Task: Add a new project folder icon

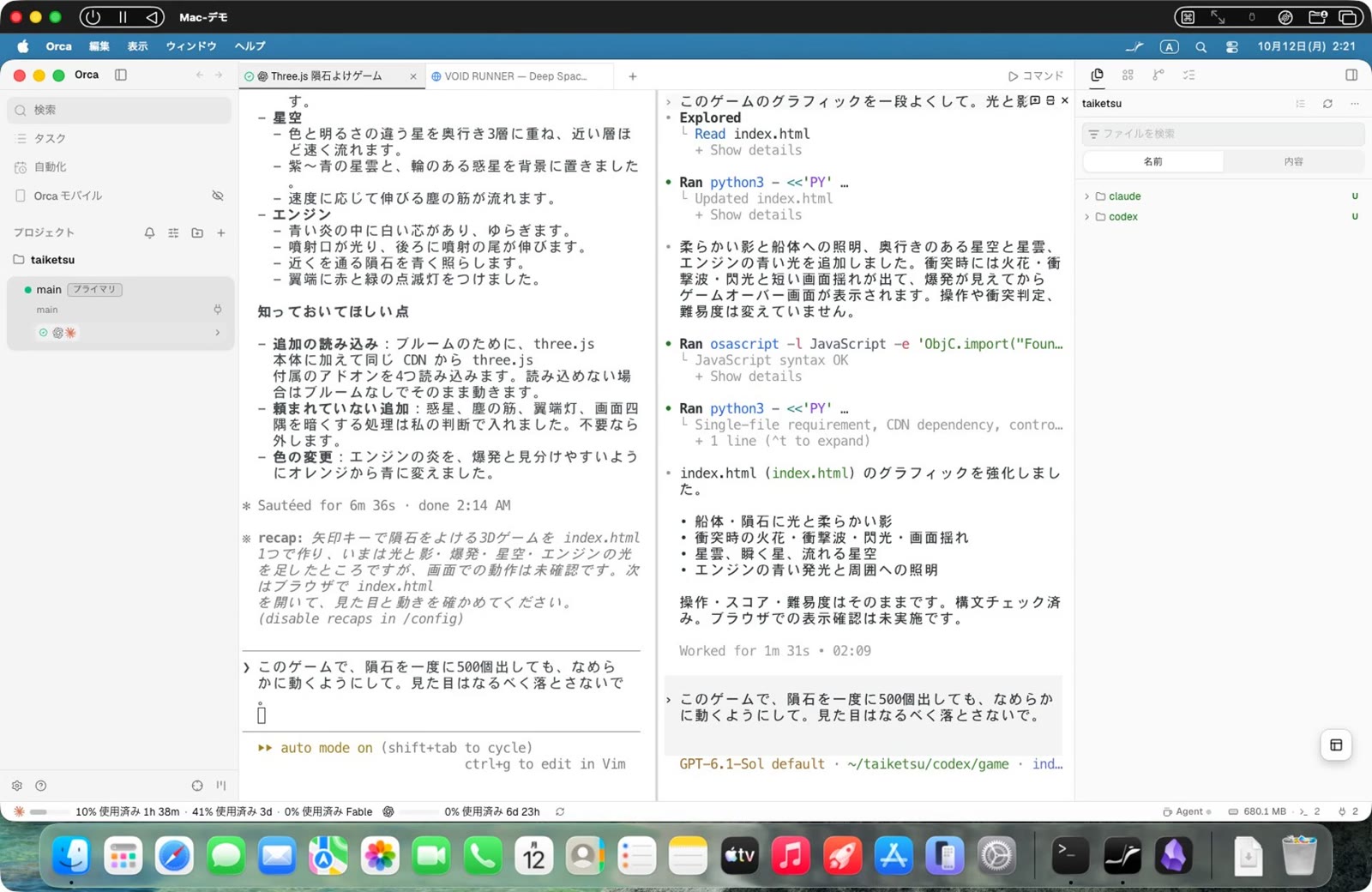Action: (x=197, y=232)
